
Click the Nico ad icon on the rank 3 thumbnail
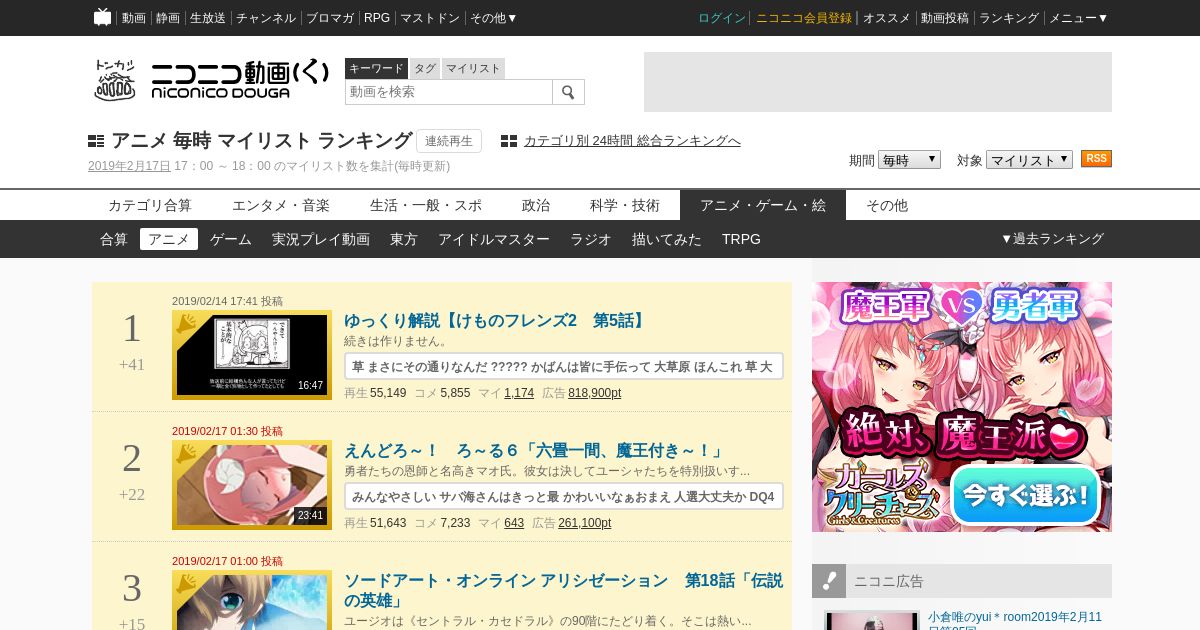[x=187, y=583]
